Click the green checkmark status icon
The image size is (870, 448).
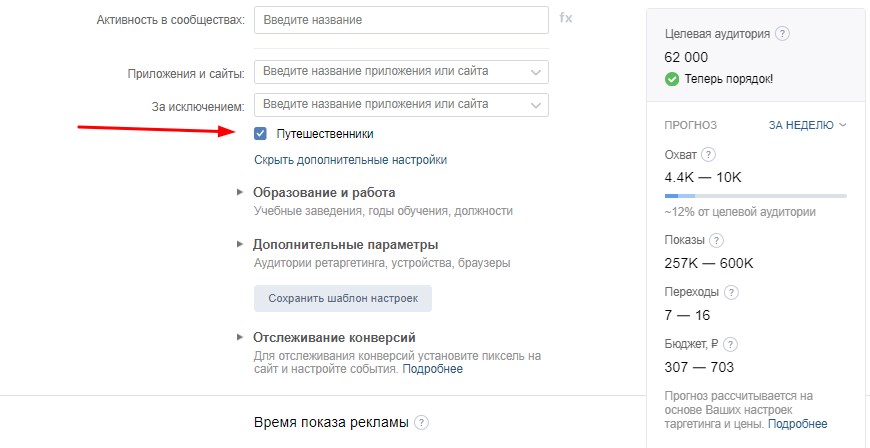pos(671,79)
